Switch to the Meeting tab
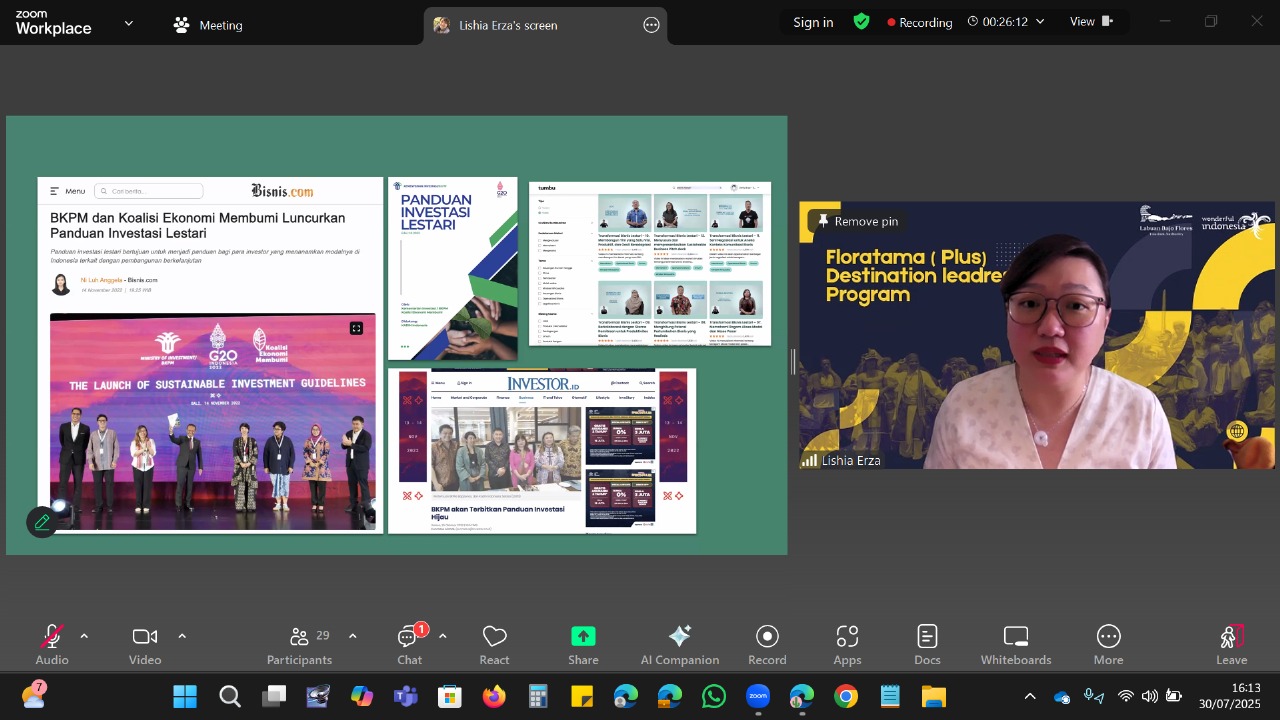1280x720 pixels. click(x=208, y=25)
